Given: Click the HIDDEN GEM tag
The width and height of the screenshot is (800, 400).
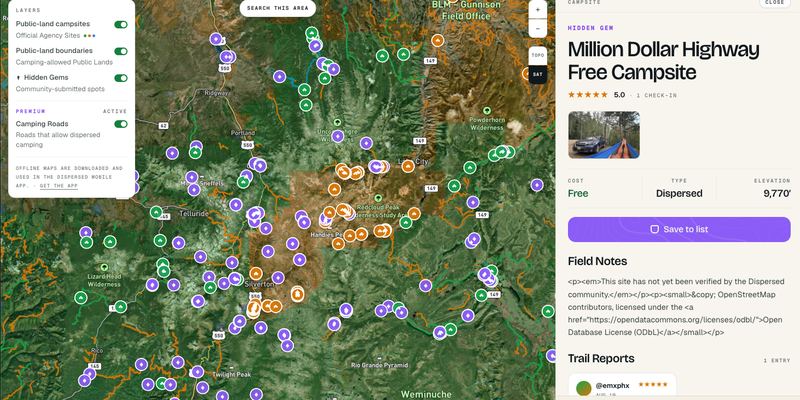Looking at the screenshot, I should (590, 28).
